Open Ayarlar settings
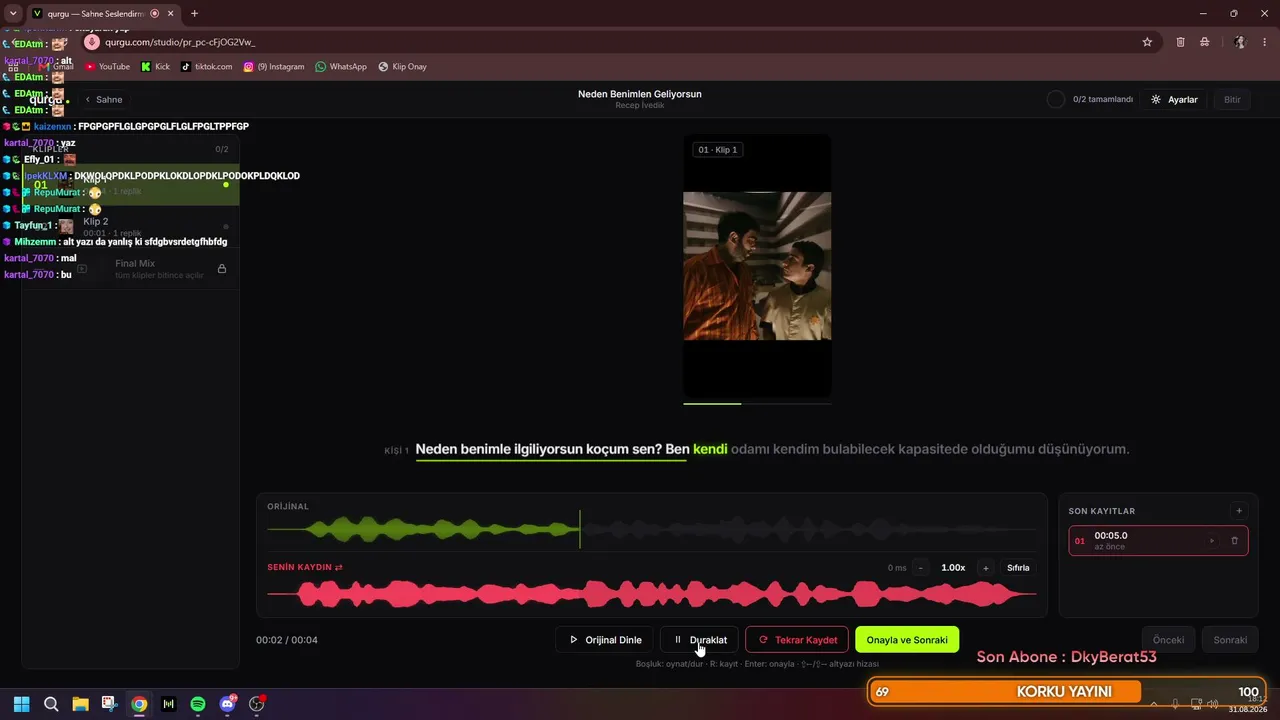Viewport: 1280px width, 720px height. click(1174, 100)
